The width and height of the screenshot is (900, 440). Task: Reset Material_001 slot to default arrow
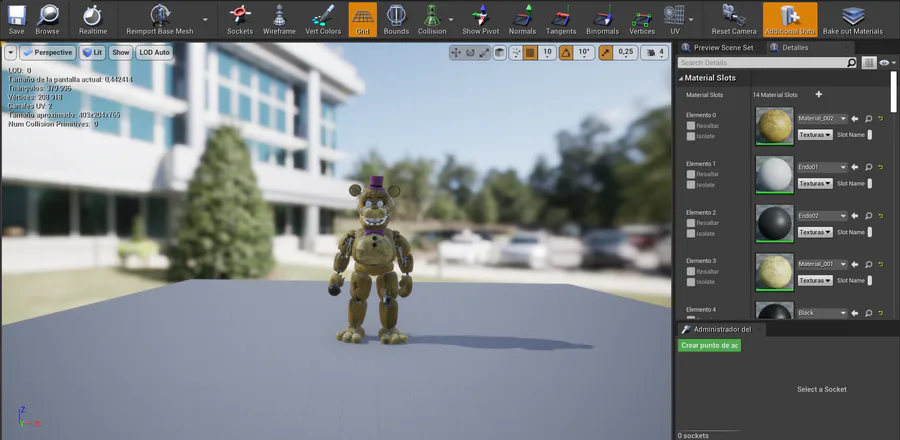(x=881, y=264)
